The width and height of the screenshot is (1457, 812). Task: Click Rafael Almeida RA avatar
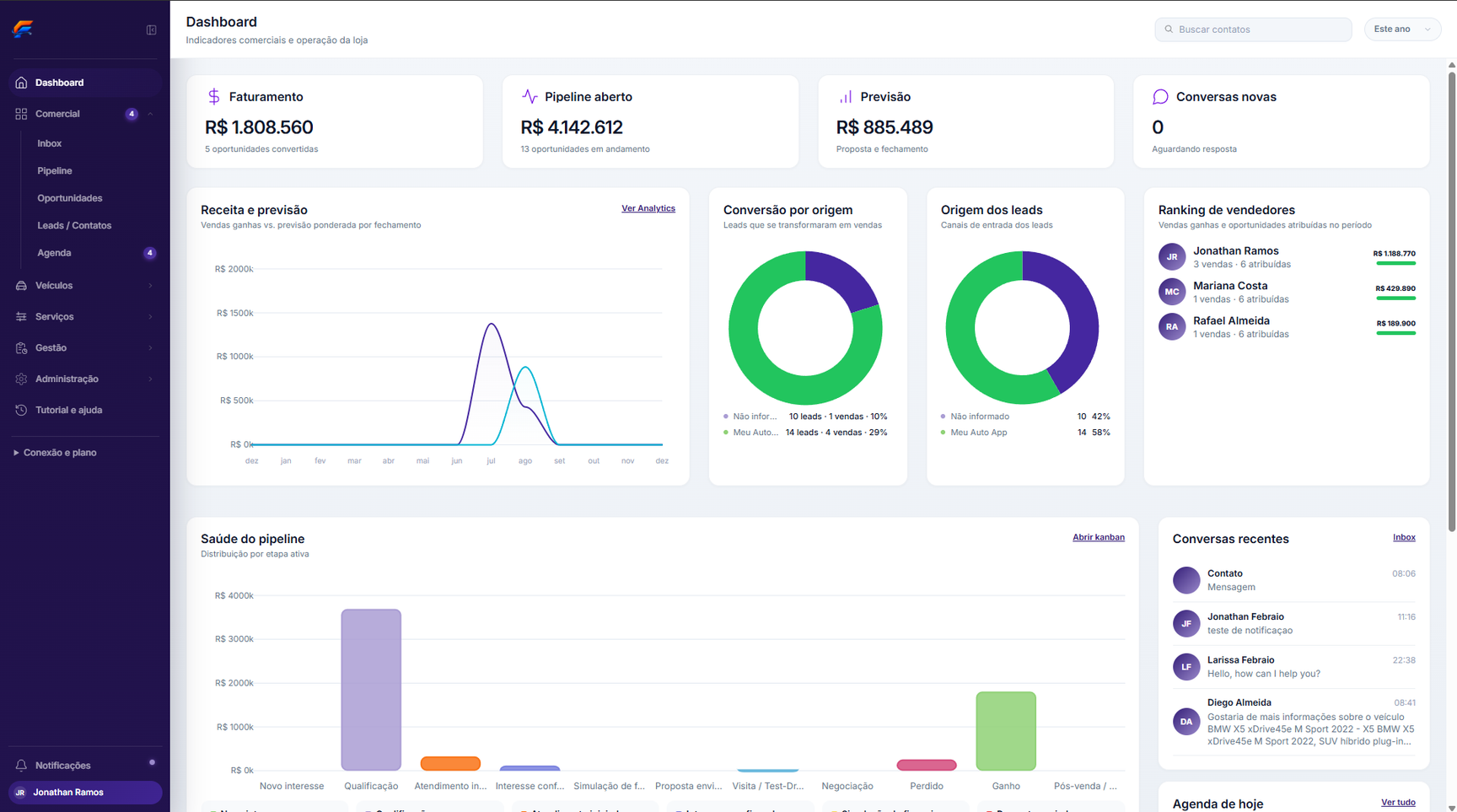point(1172,326)
